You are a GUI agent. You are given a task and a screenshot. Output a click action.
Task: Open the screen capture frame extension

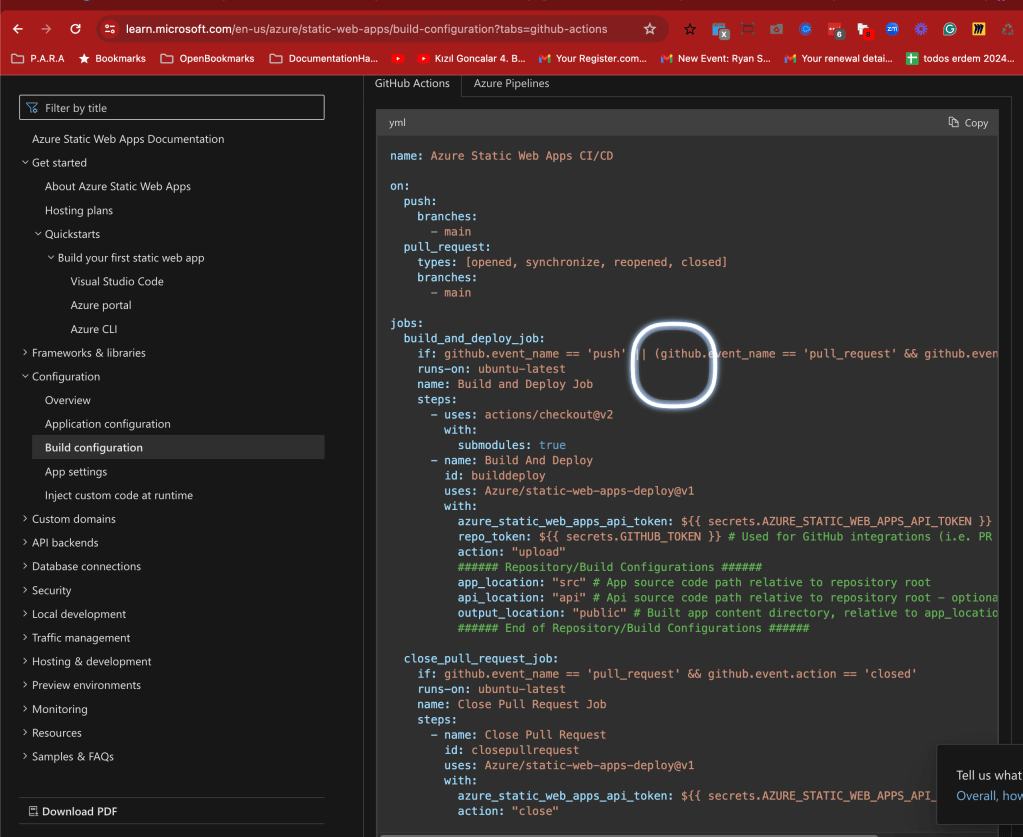pyautogui.click(x=748, y=29)
